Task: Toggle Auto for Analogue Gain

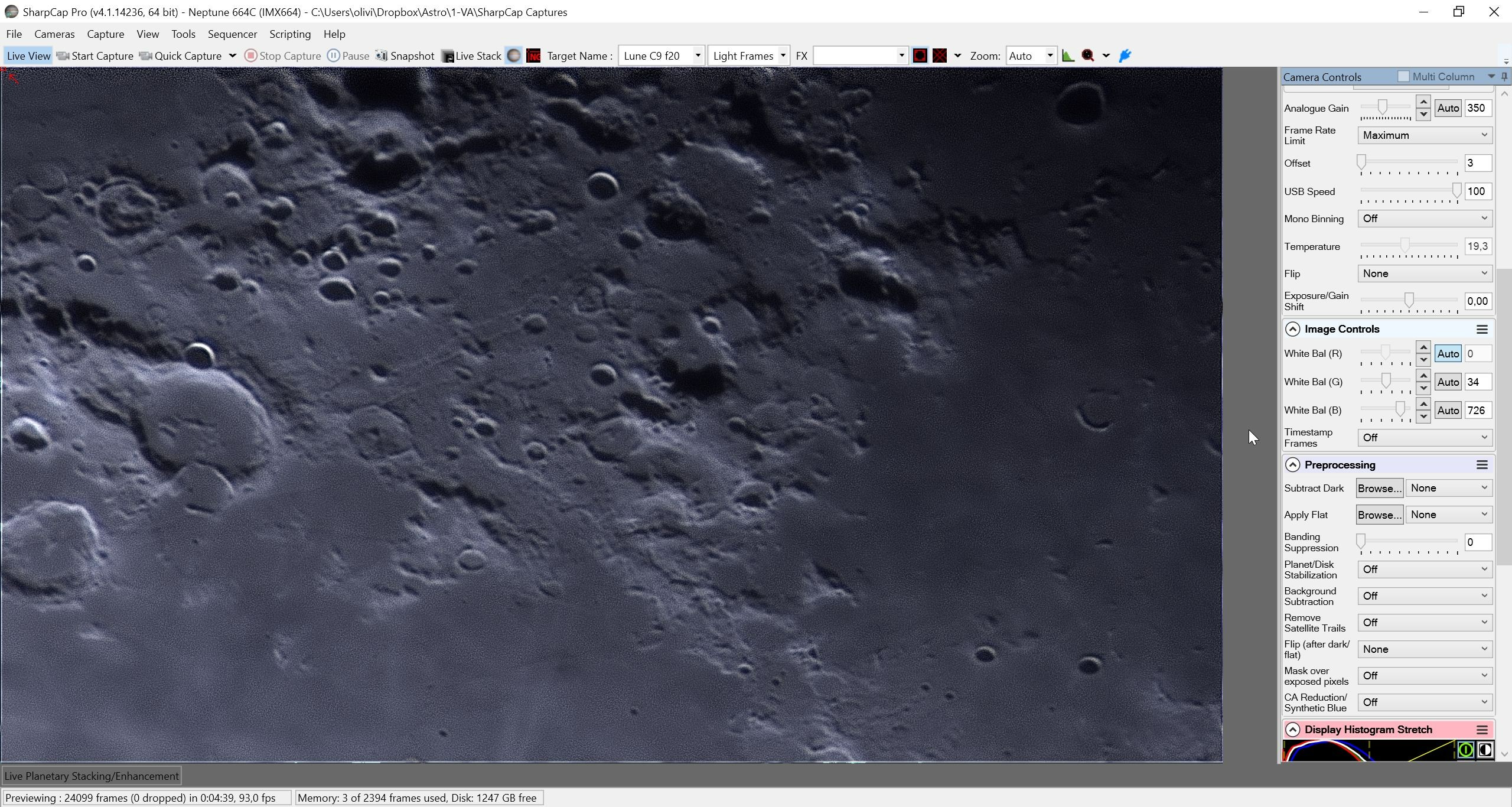Action: pos(1448,108)
